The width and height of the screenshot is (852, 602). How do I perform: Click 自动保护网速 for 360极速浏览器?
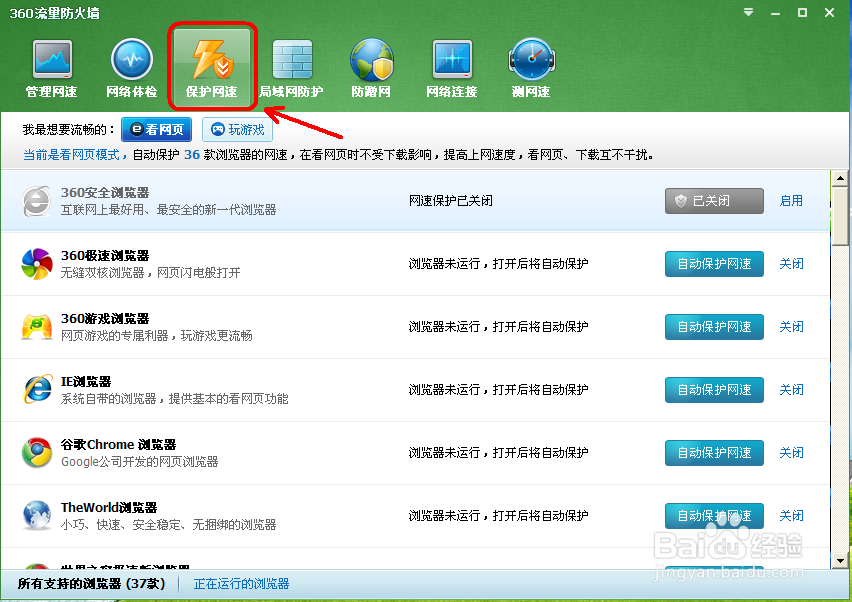point(714,264)
